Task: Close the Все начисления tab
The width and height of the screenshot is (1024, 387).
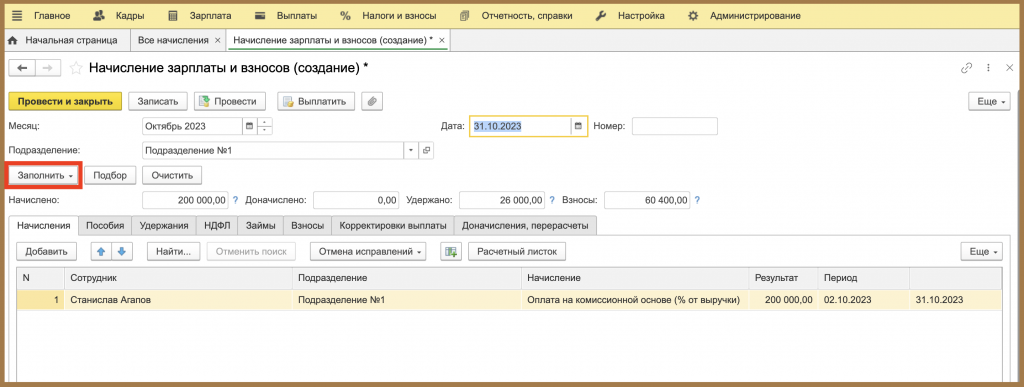Action: click(x=217, y=40)
